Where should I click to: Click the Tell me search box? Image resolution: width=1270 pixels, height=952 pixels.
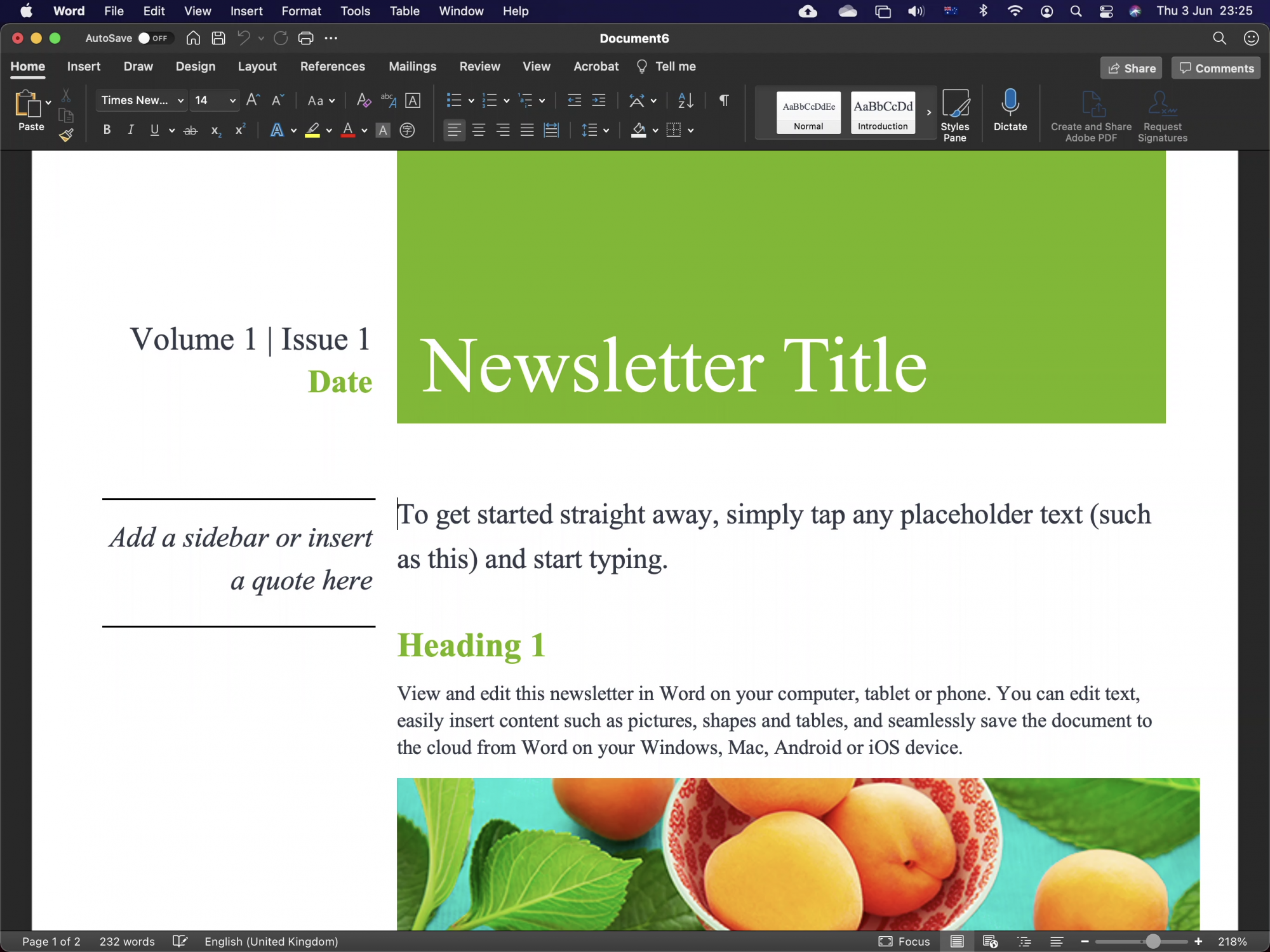pos(665,66)
